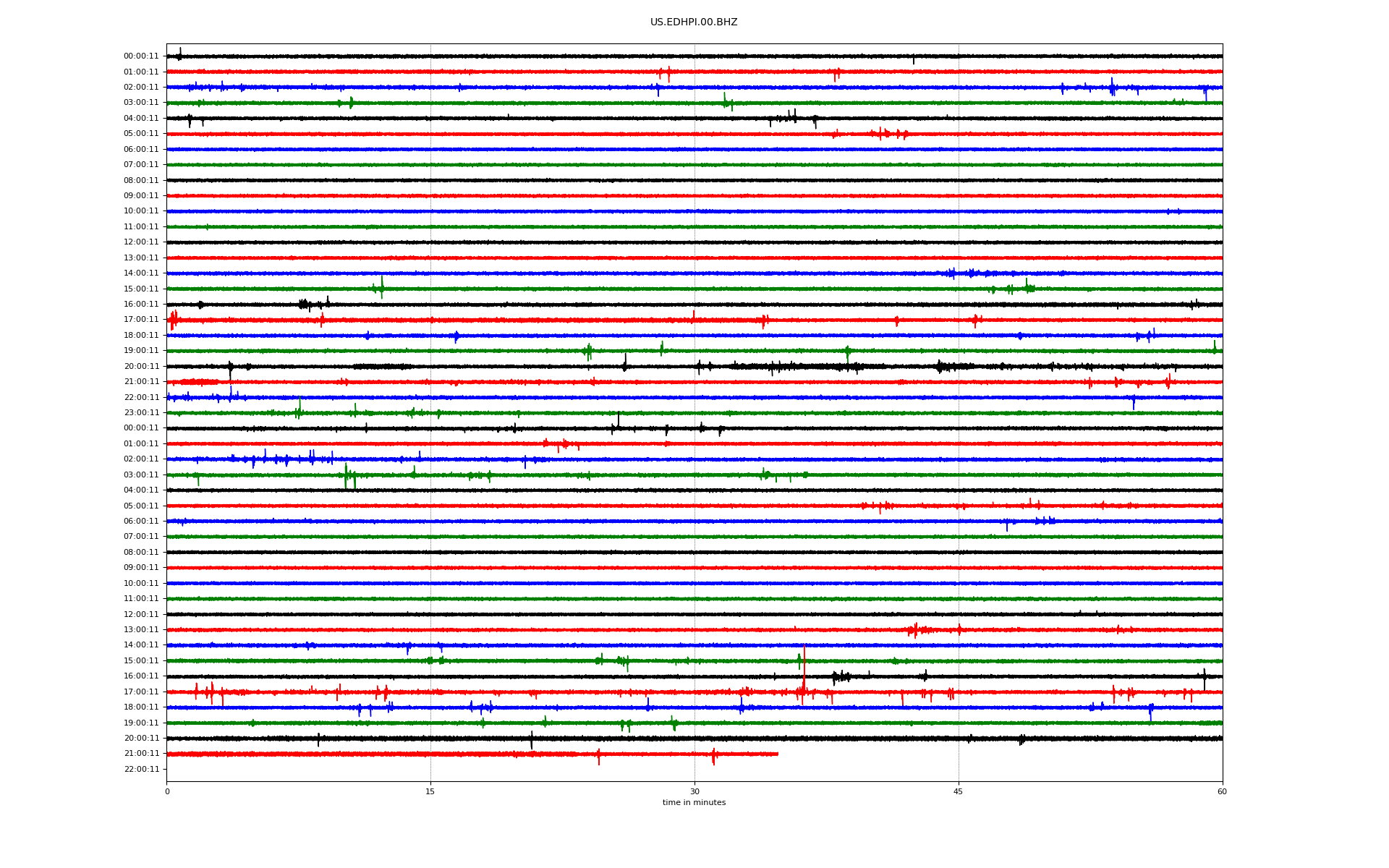
Task: Select the x-axis tick label 45
Action: click(959, 791)
